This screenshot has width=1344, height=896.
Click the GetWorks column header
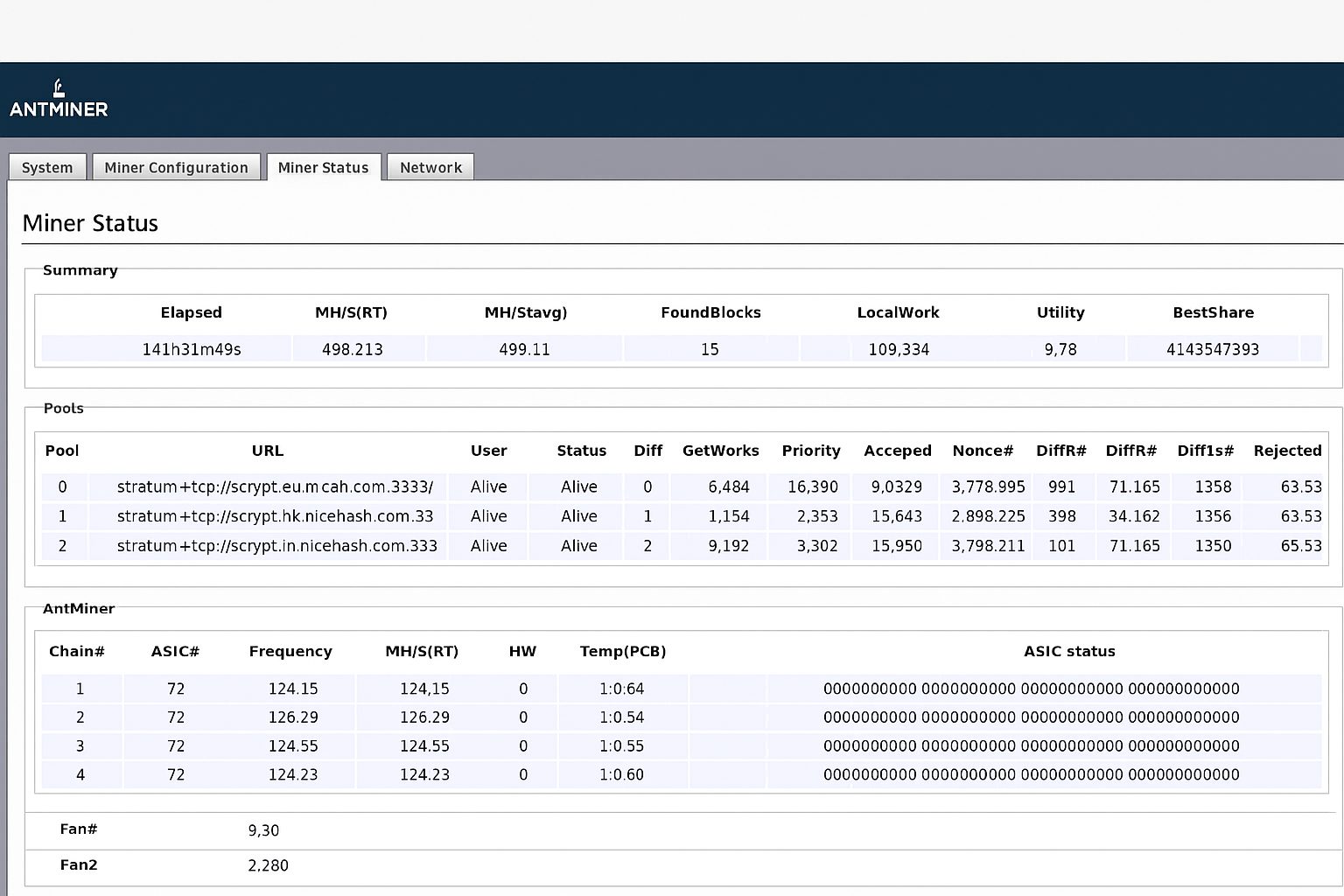720,451
